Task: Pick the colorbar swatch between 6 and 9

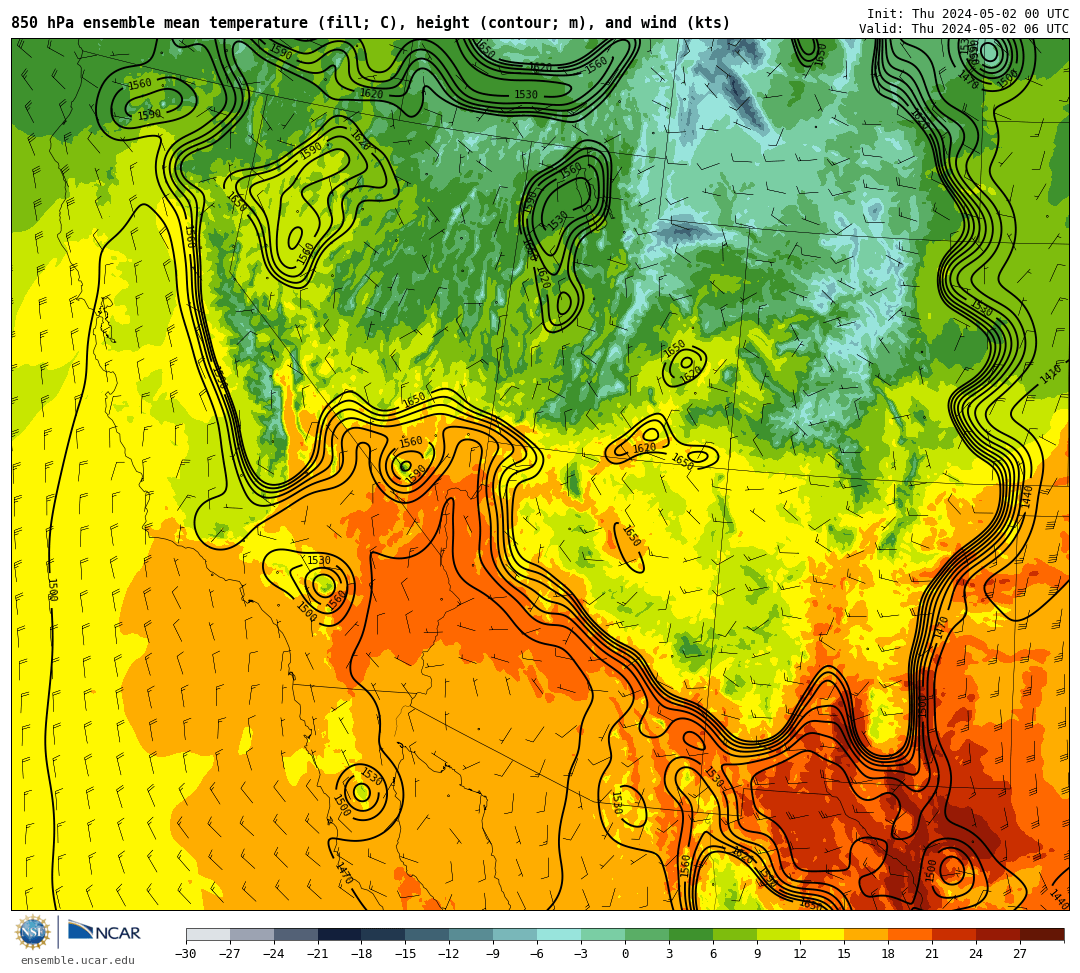Action: tap(735, 934)
